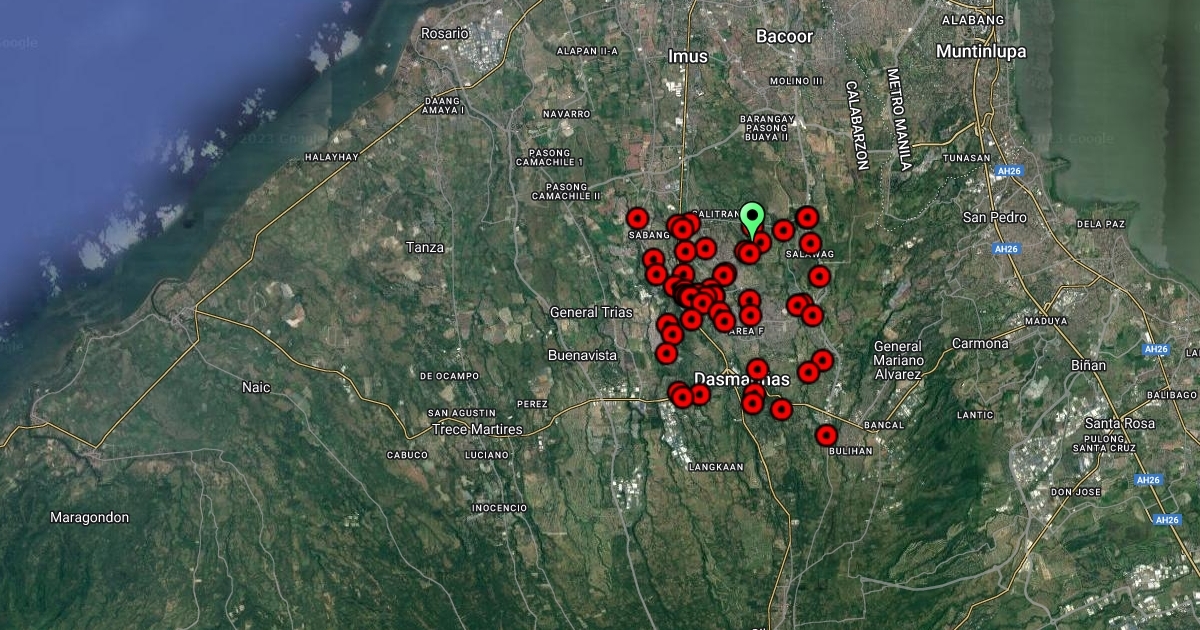
Task: Click the vertical Calabarzon region label
Action: point(856,125)
